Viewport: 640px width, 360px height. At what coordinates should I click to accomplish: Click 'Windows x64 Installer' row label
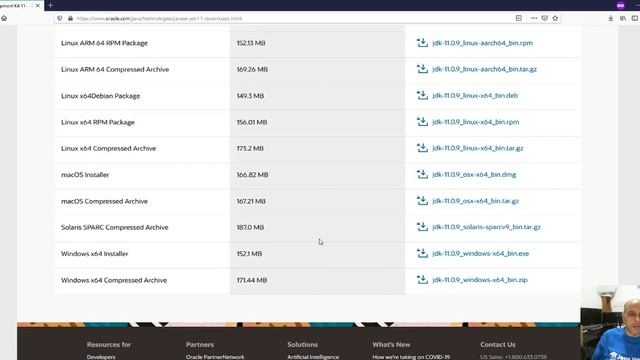coord(94,254)
